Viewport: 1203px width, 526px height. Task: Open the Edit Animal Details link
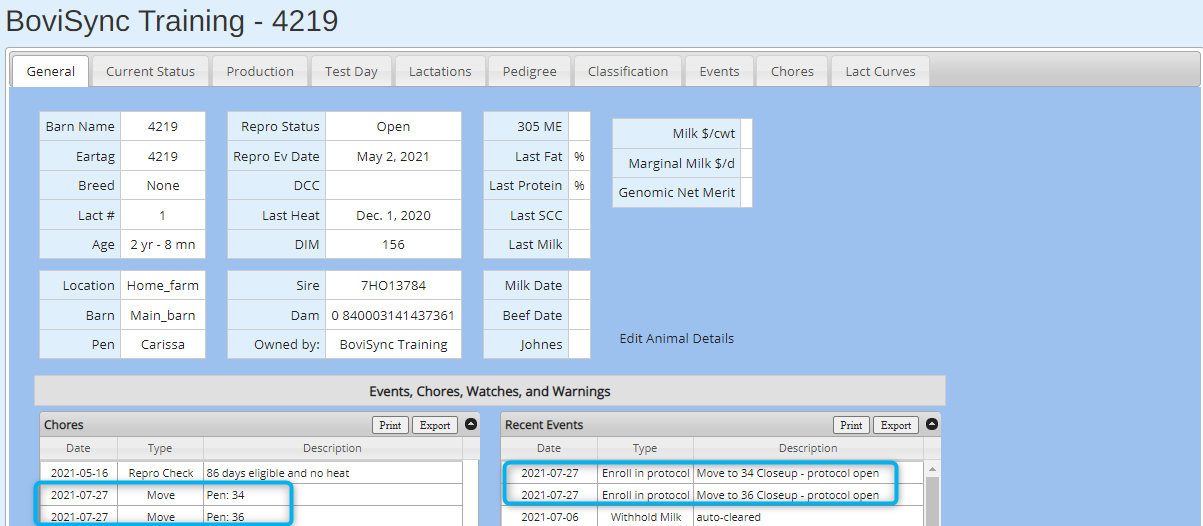click(677, 339)
